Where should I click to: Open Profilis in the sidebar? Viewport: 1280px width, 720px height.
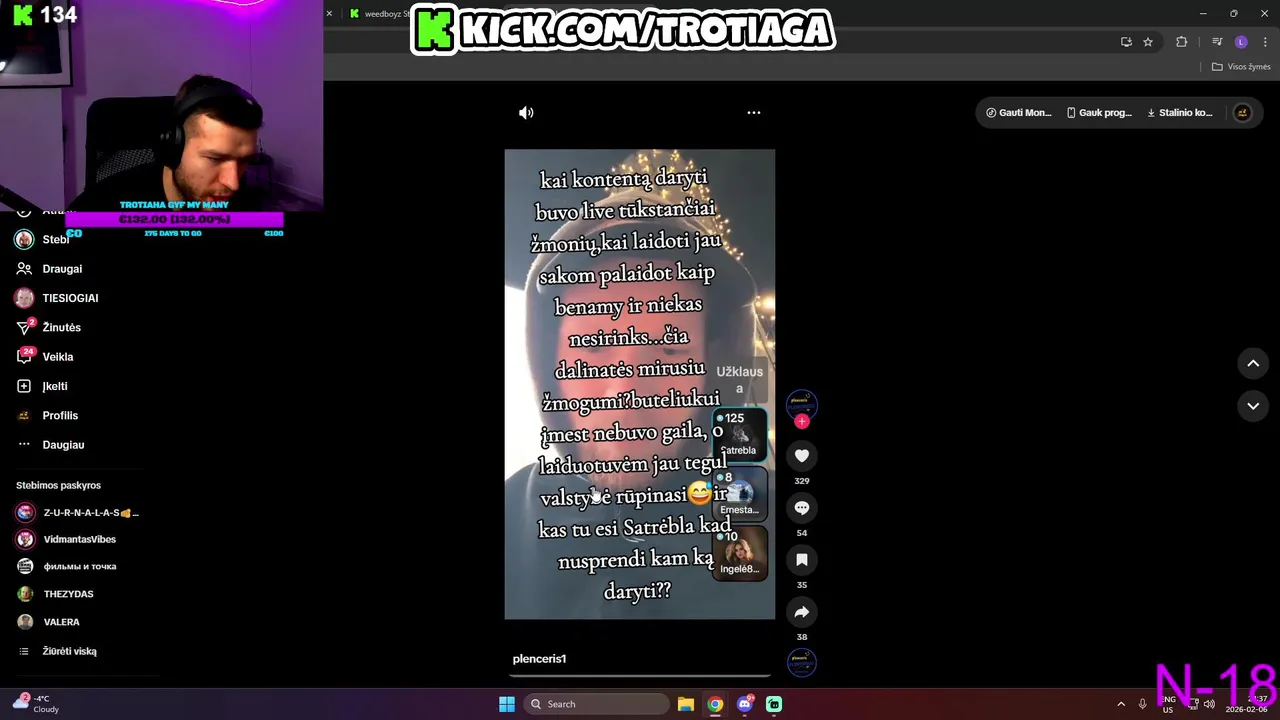click(x=60, y=416)
